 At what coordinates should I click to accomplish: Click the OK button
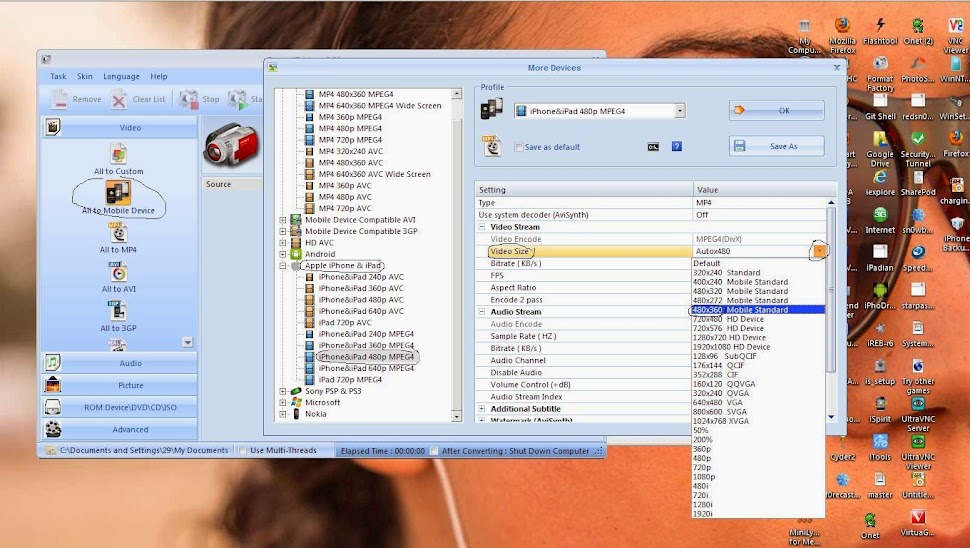pyautogui.click(x=776, y=111)
